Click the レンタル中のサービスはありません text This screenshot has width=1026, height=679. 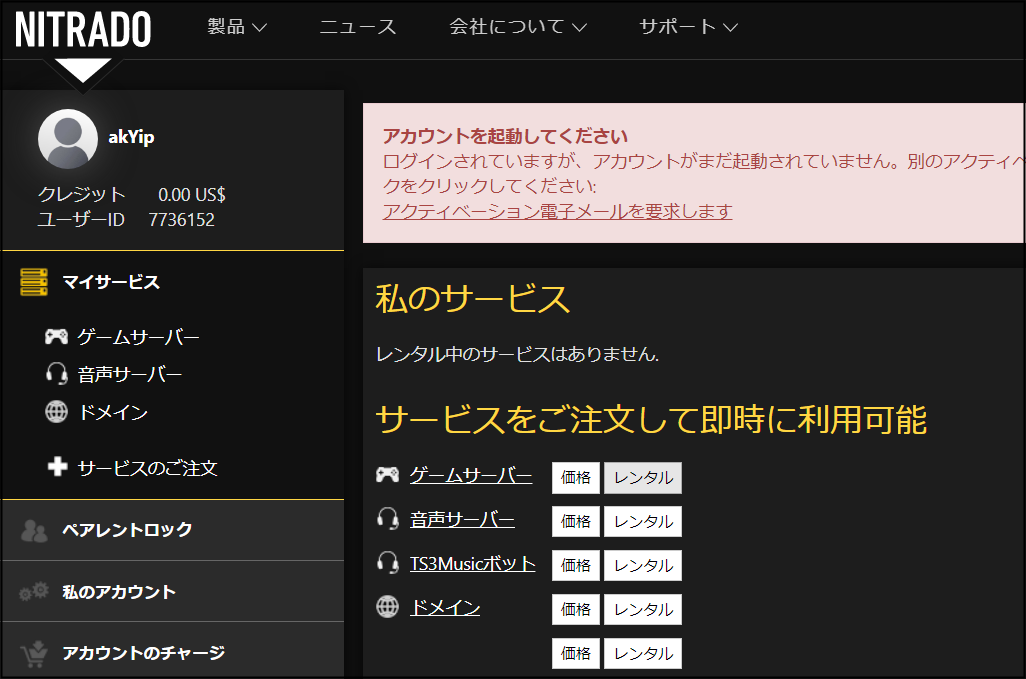tap(517, 354)
